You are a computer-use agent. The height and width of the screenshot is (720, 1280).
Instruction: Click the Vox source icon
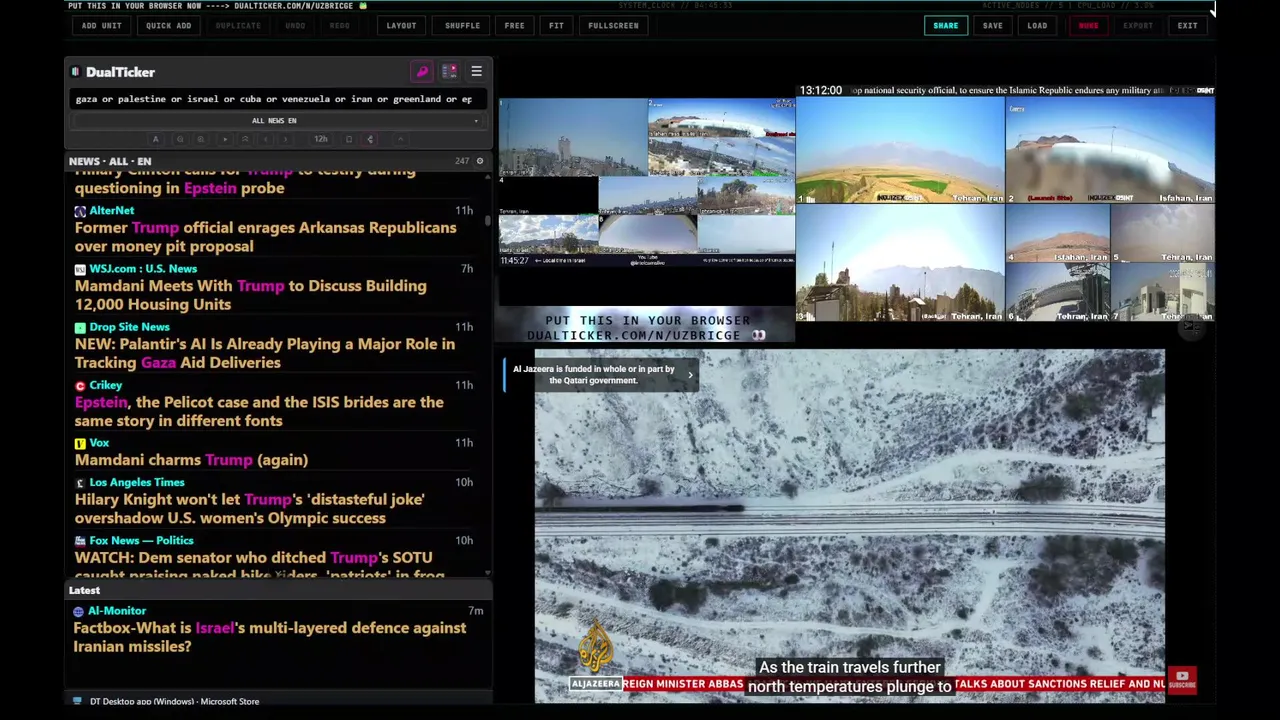click(80, 443)
